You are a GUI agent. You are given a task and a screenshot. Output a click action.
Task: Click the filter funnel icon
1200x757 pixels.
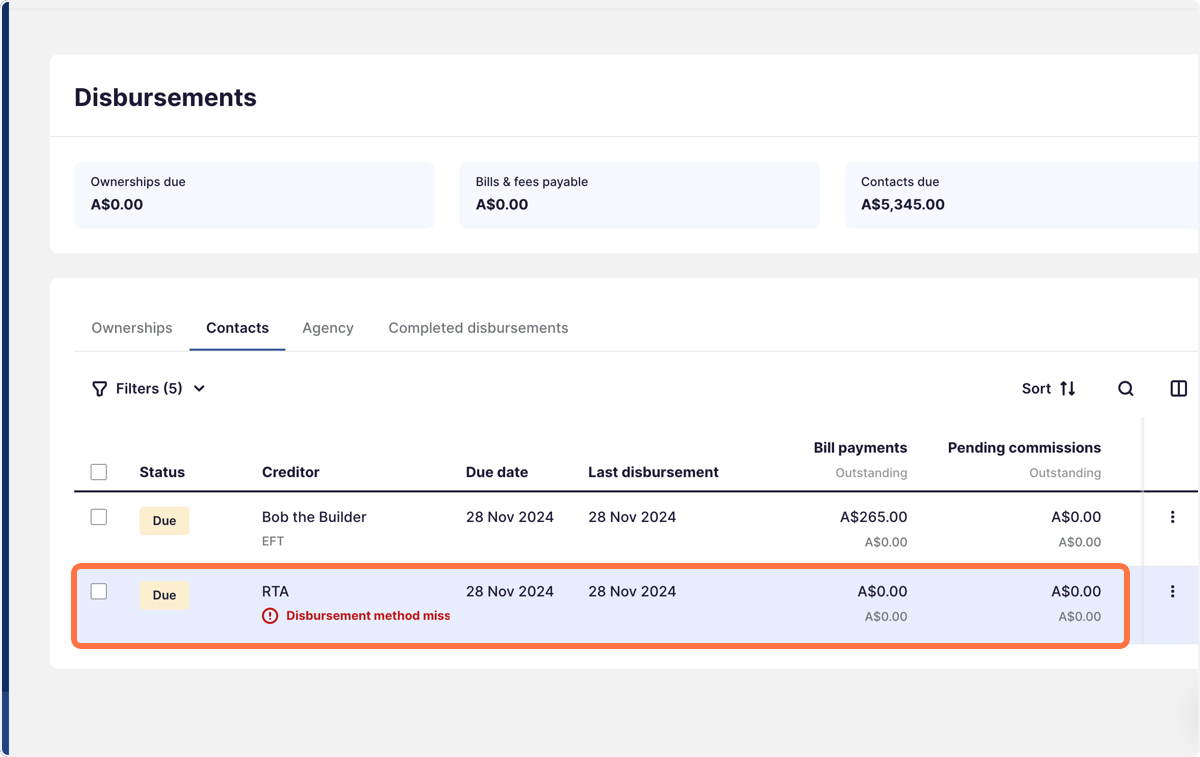[x=99, y=389]
